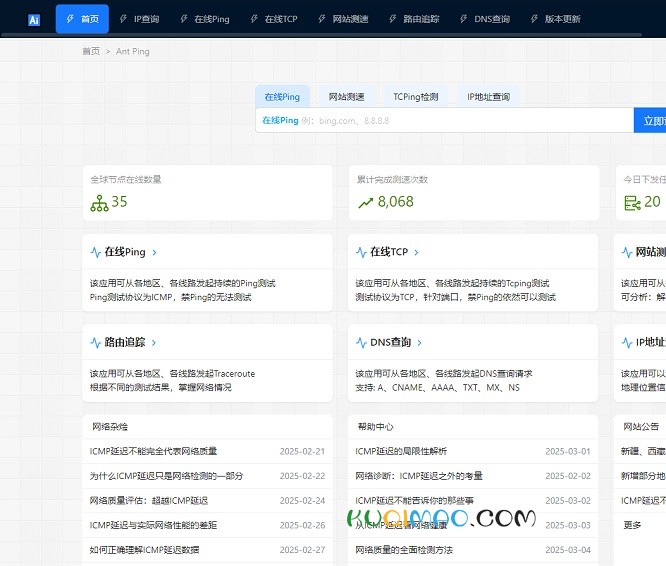Open article 为什么ICMP延迟只是网络检测的一部分
This screenshot has width=666, height=566.
point(166,476)
